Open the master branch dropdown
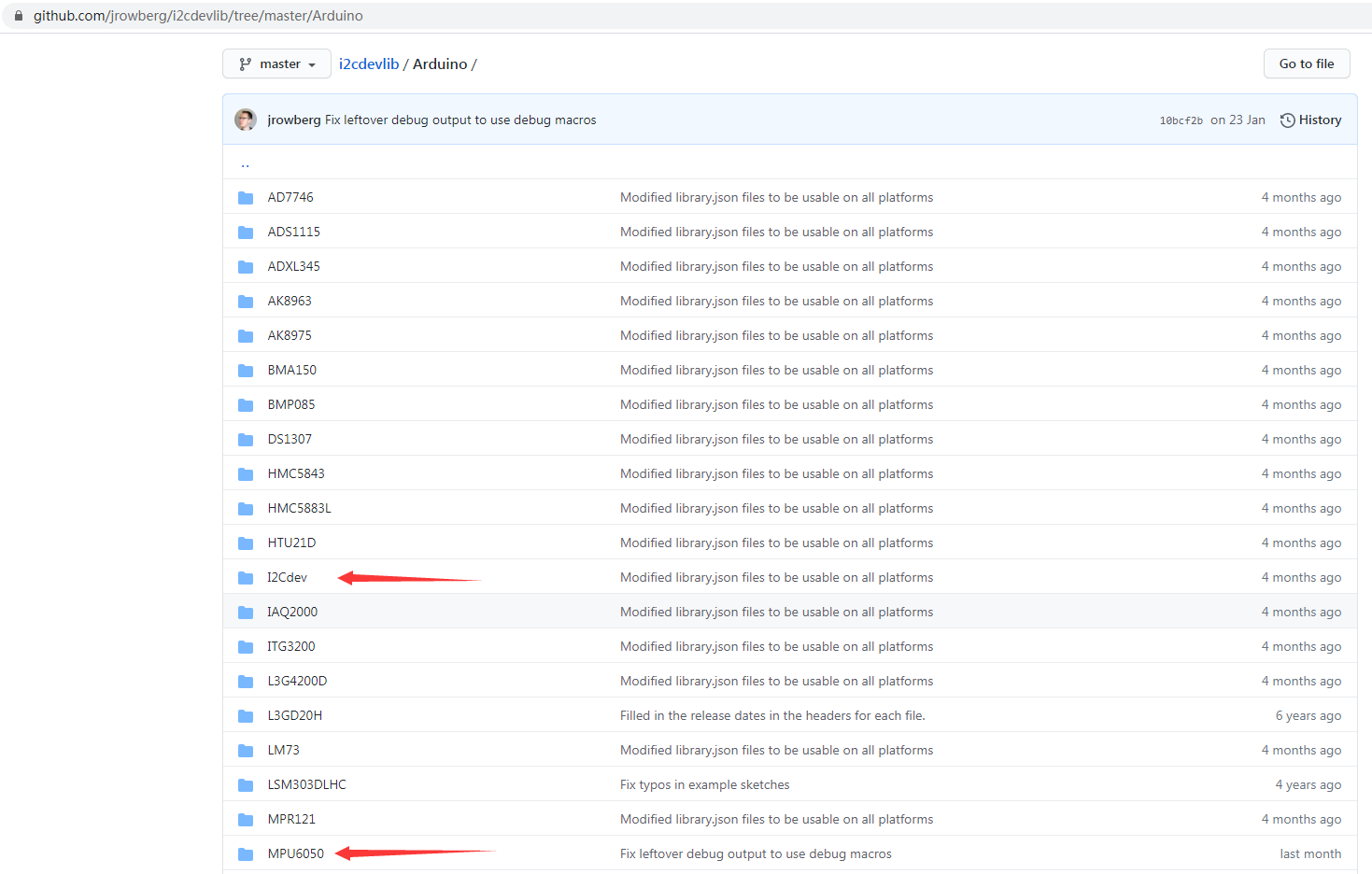Screen dimensions: 1372x874 (x=276, y=63)
